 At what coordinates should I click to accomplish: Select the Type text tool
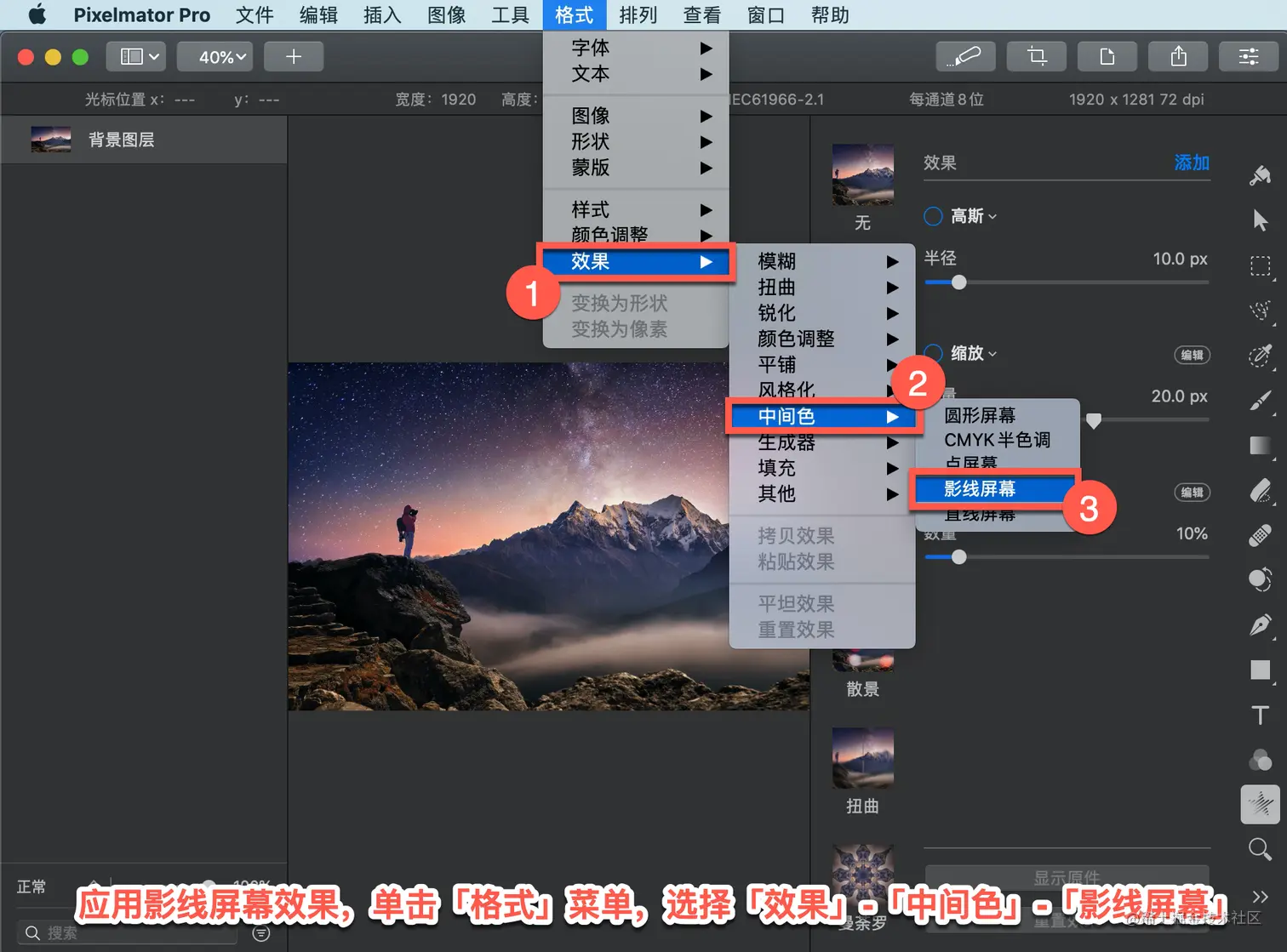(x=1261, y=715)
